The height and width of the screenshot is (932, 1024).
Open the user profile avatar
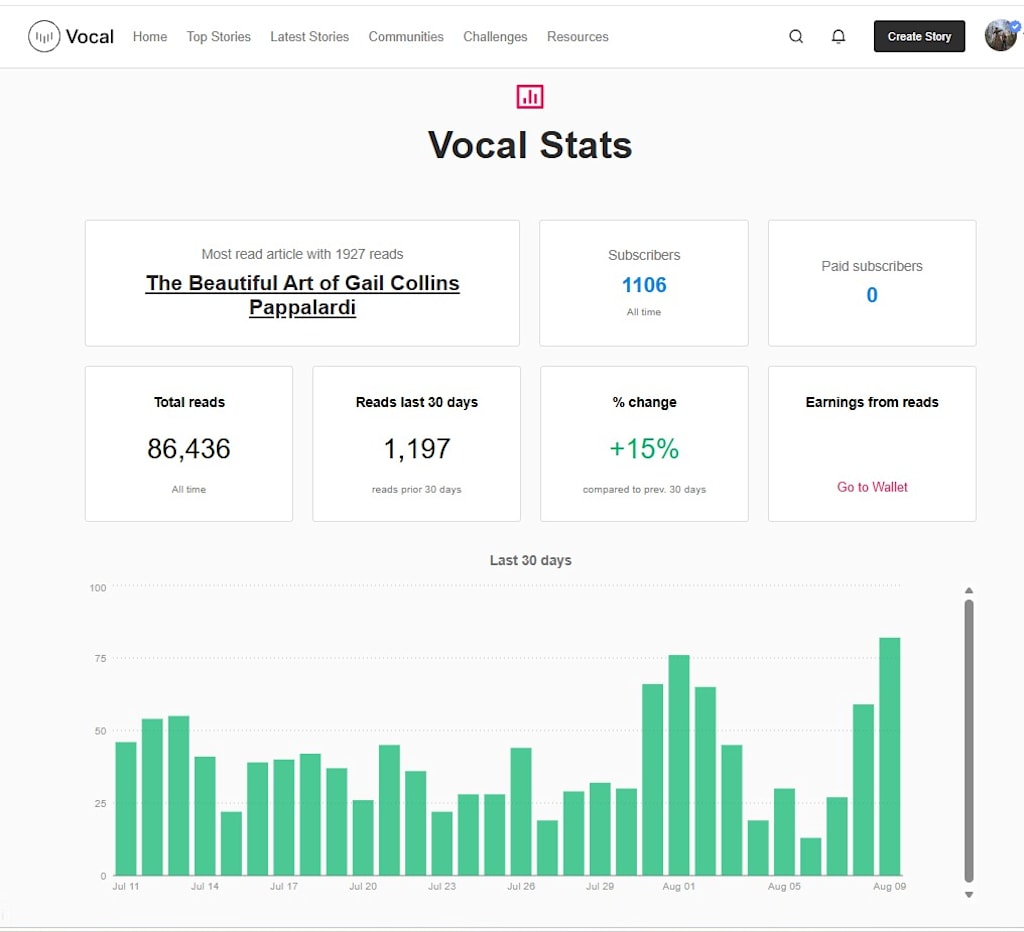(1001, 35)
